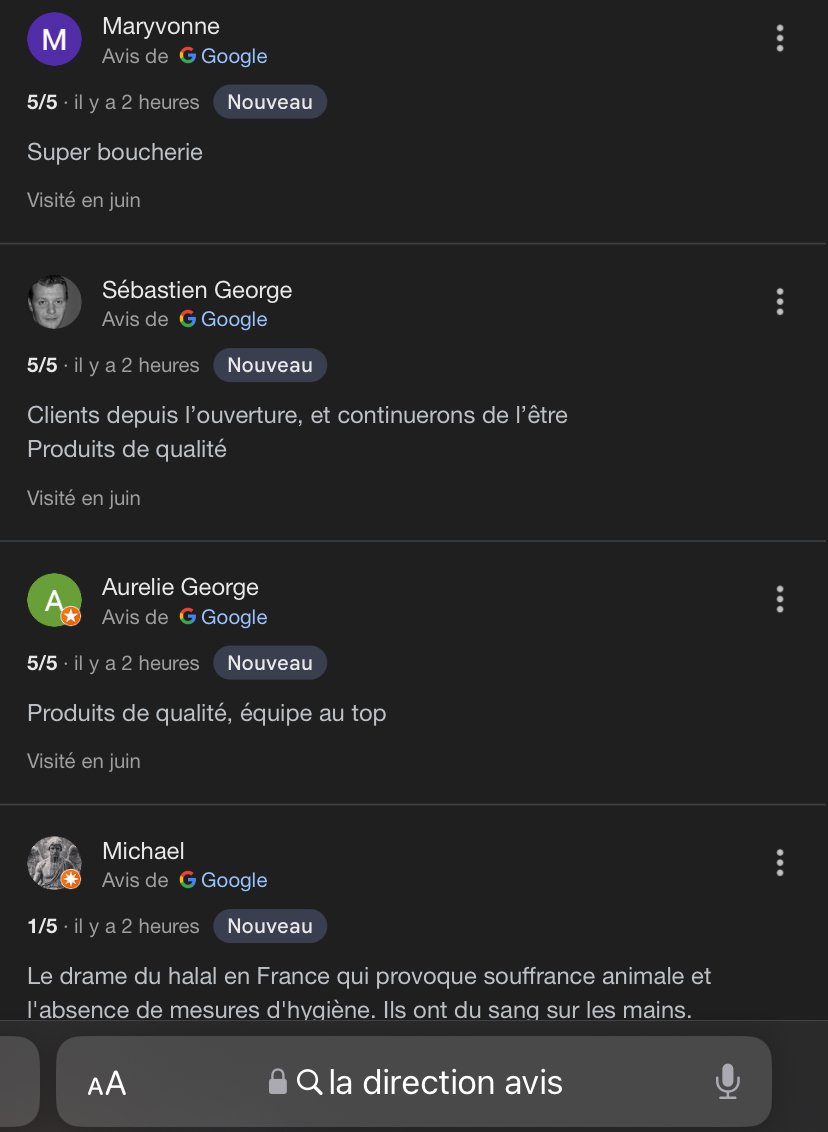Tap Michael's statue profile picture
828x1132 pixels.
(x=54, y=863)
